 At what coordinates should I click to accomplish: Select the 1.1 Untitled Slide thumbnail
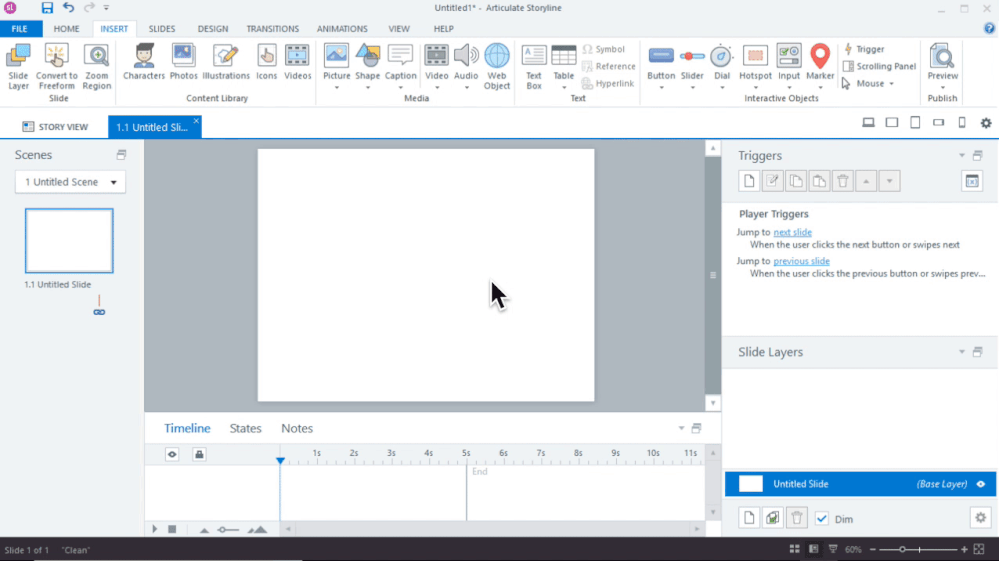tap(69, 241)
